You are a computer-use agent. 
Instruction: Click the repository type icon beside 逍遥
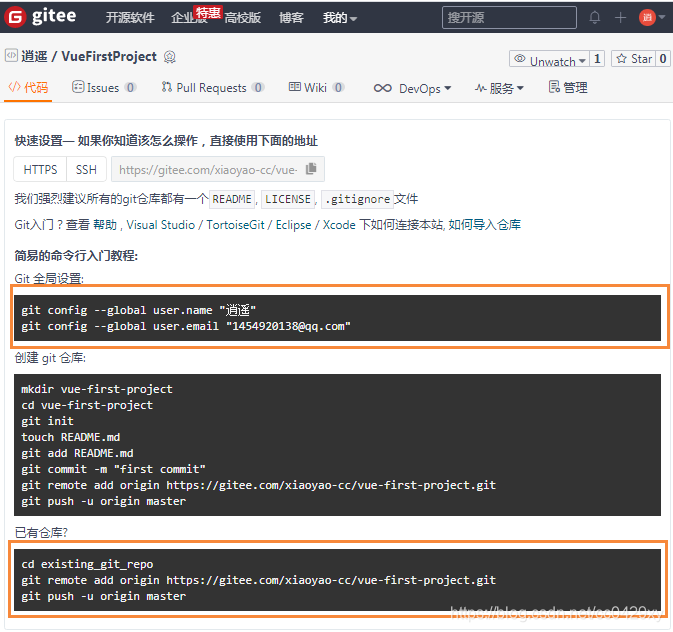(x=11, y=55)
